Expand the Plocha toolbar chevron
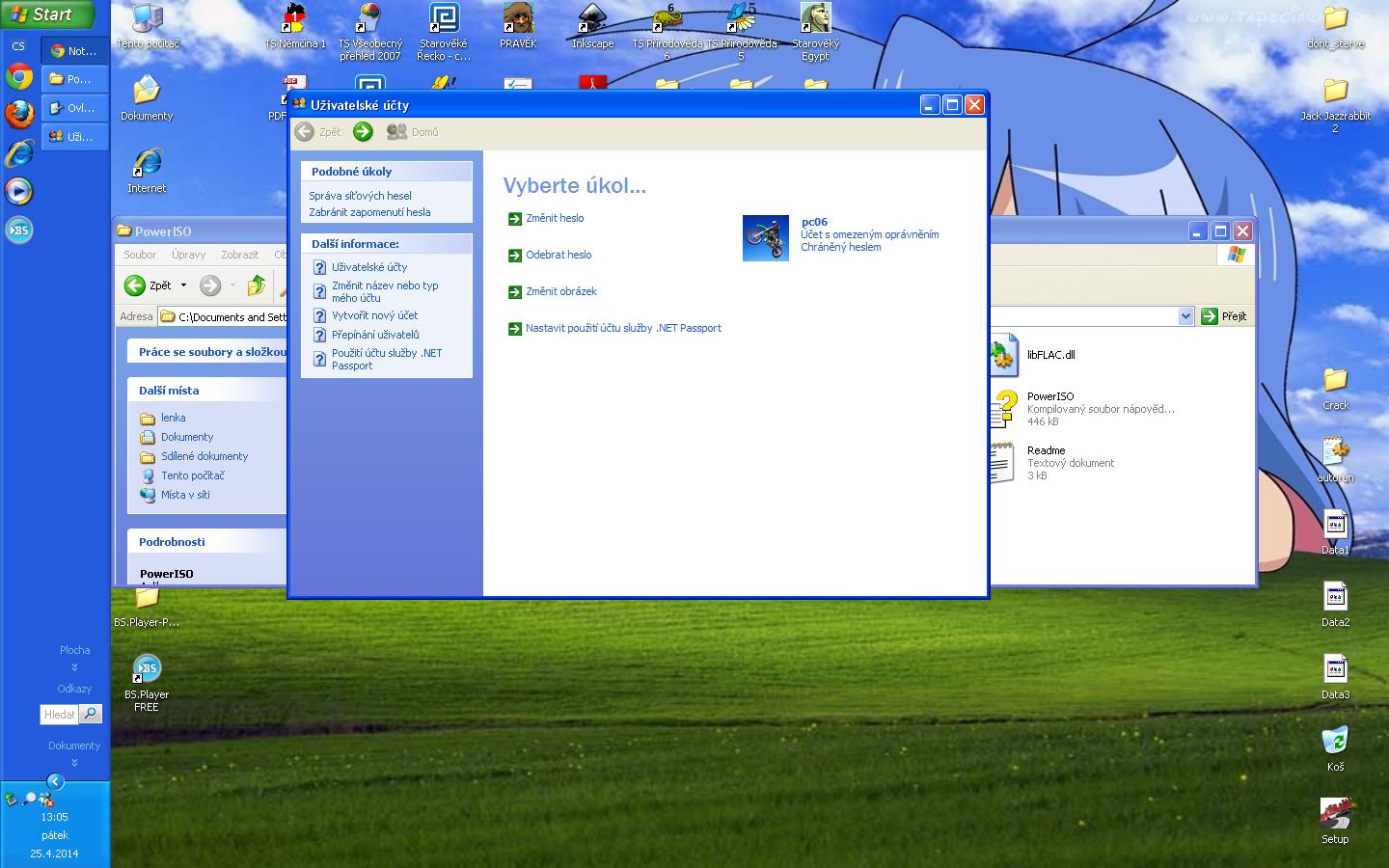This screenshot has height=868, width=1389. click(74, 667)
